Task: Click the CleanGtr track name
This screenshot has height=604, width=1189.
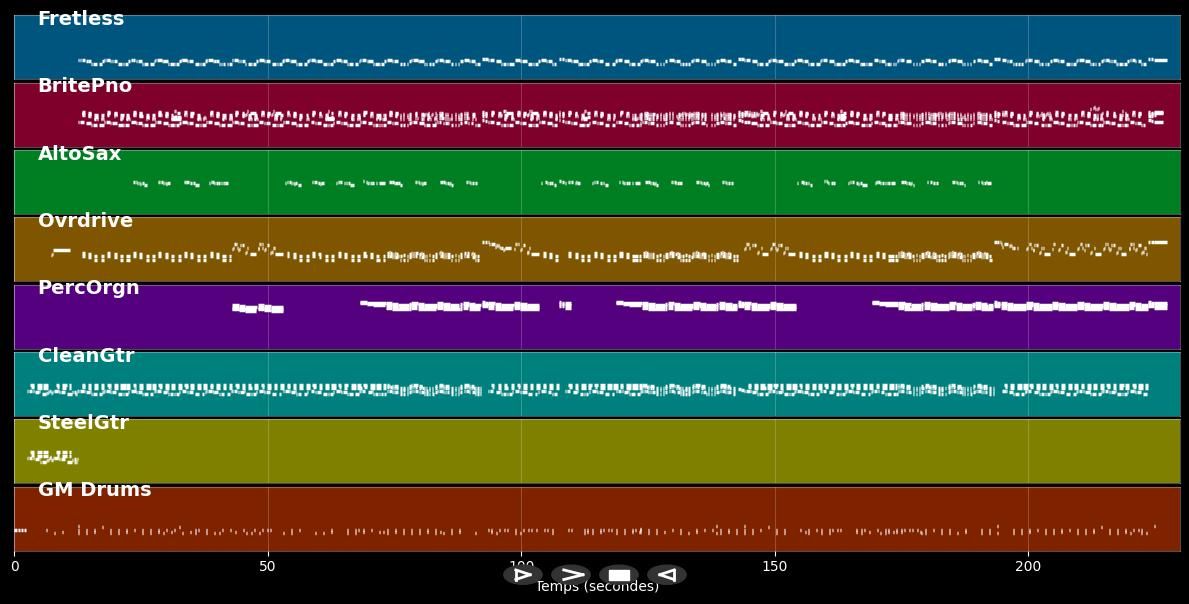Action: [x=86, y=356]
